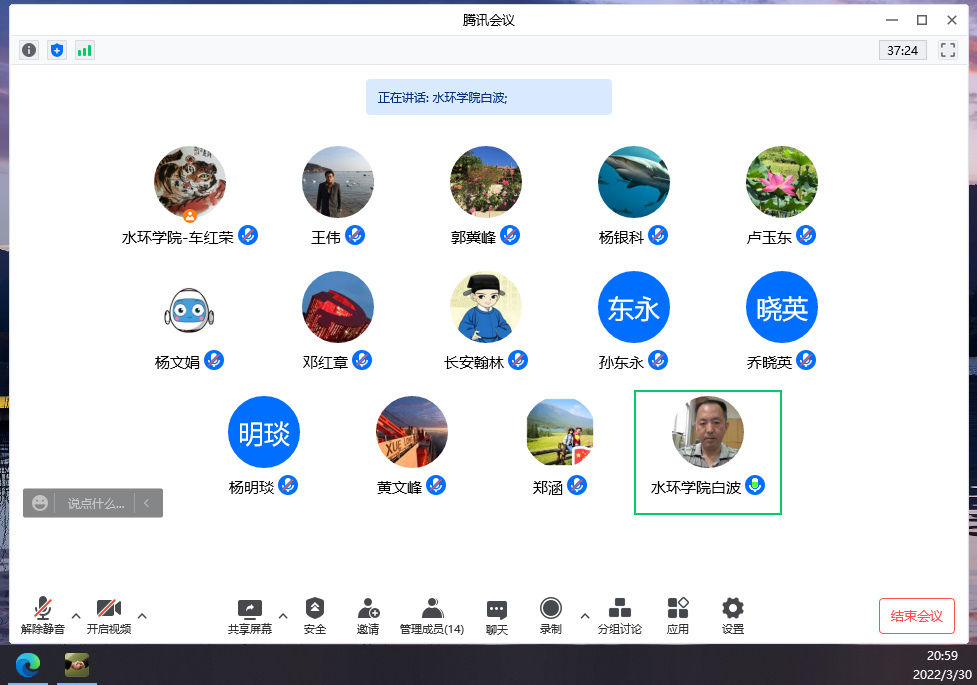Click the red 结束会议 button
This screenshot has height=685, width=977.
click(x=916, y=616)
